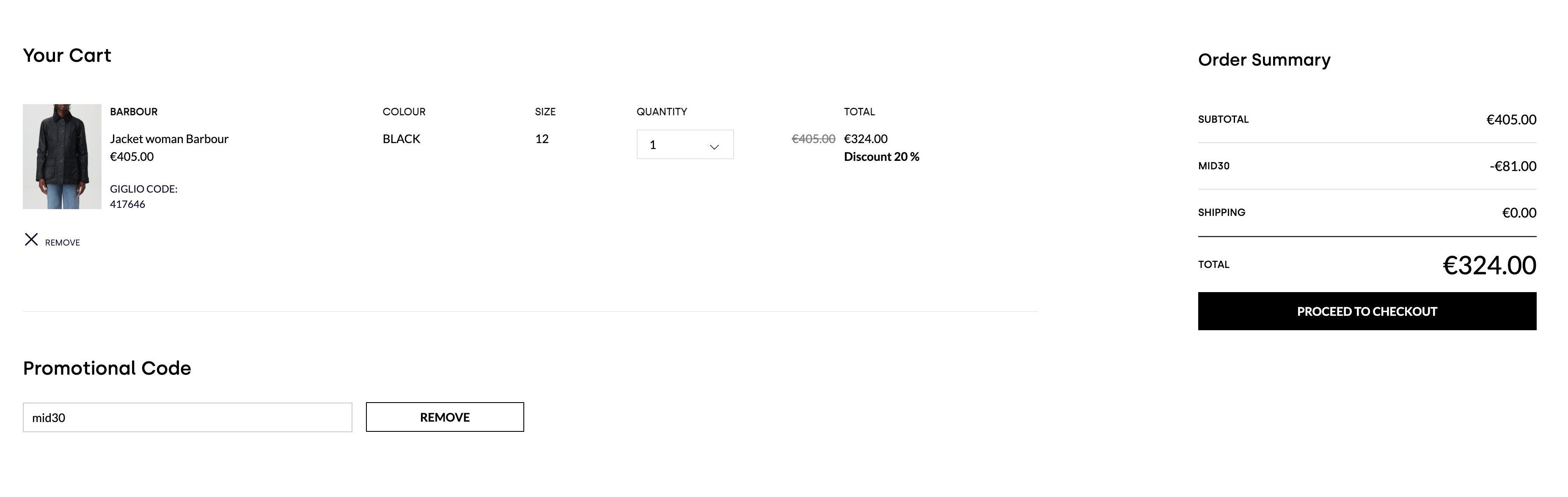Click the Jacket woman Barbour product name
Screen dimensions: 1568x497
tap(169, 139)
